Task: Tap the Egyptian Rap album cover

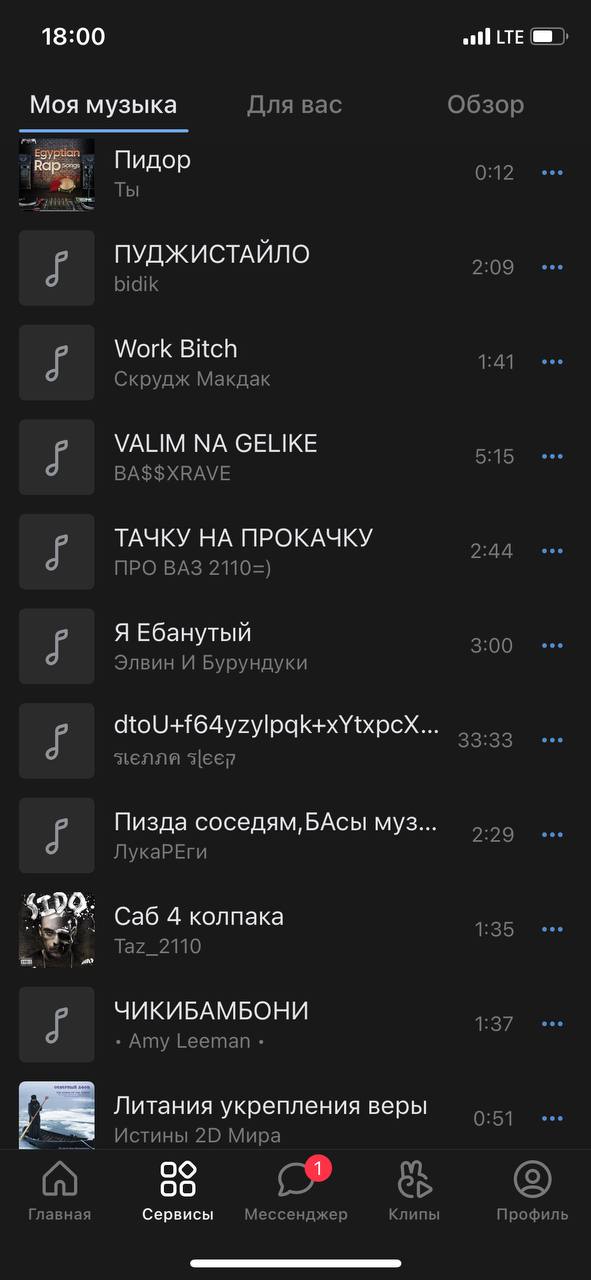Action: pyautogui.click(x=57, y=174)
